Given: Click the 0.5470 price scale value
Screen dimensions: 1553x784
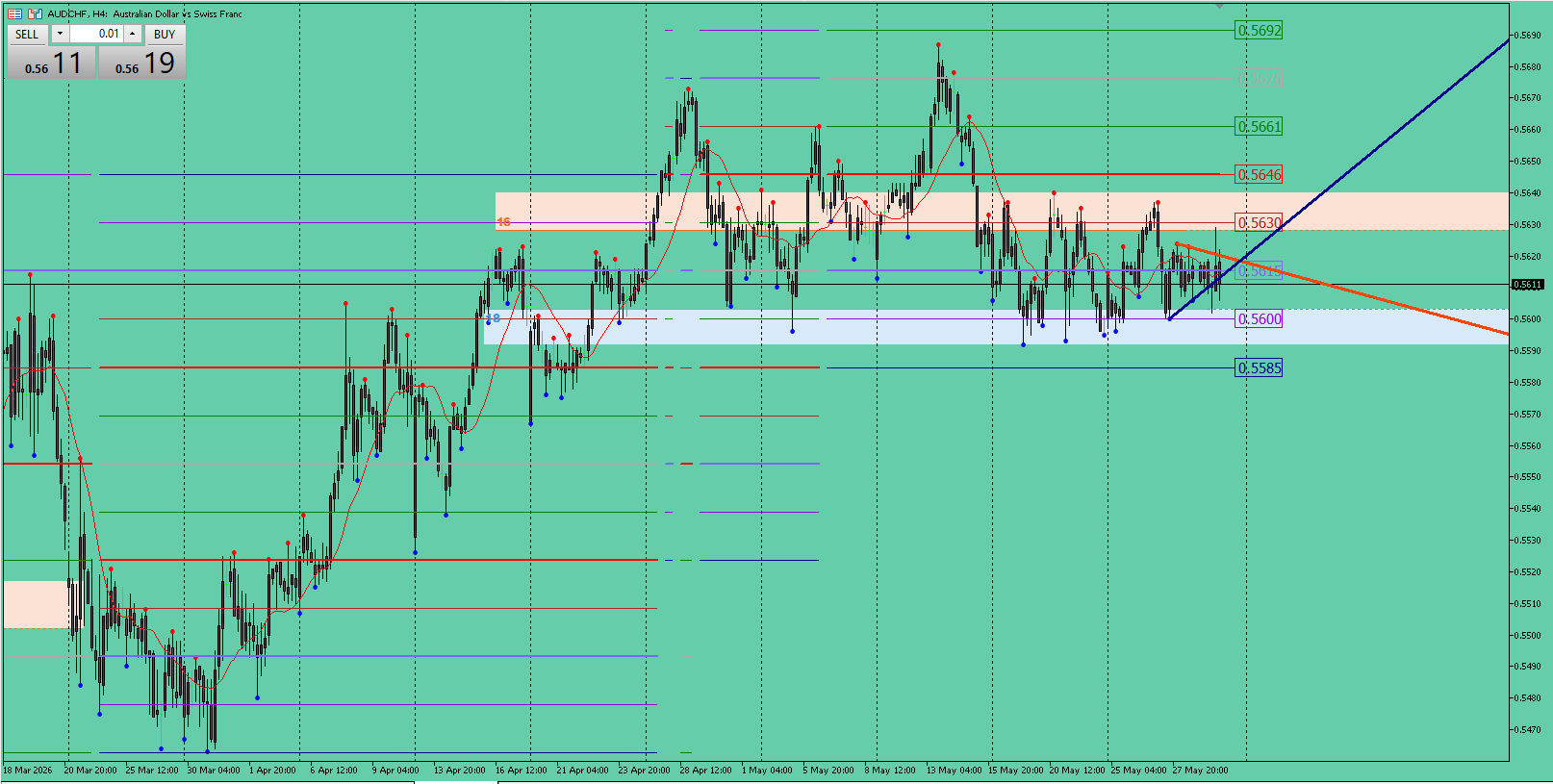Looking at the screenshot, I should pos(1528,730).
